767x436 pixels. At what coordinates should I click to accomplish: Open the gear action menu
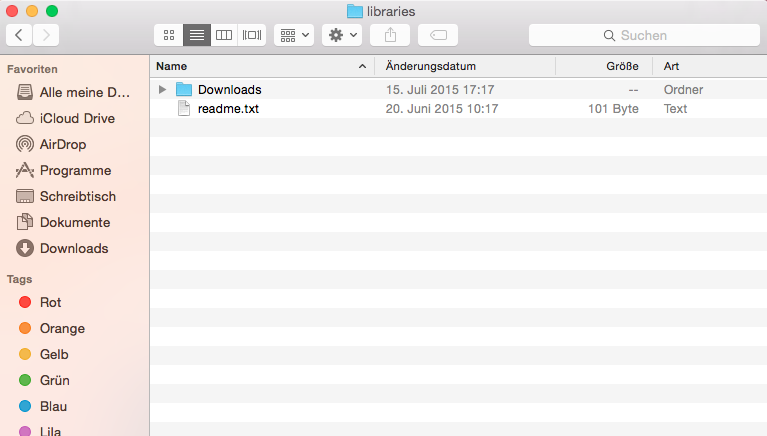342,35
